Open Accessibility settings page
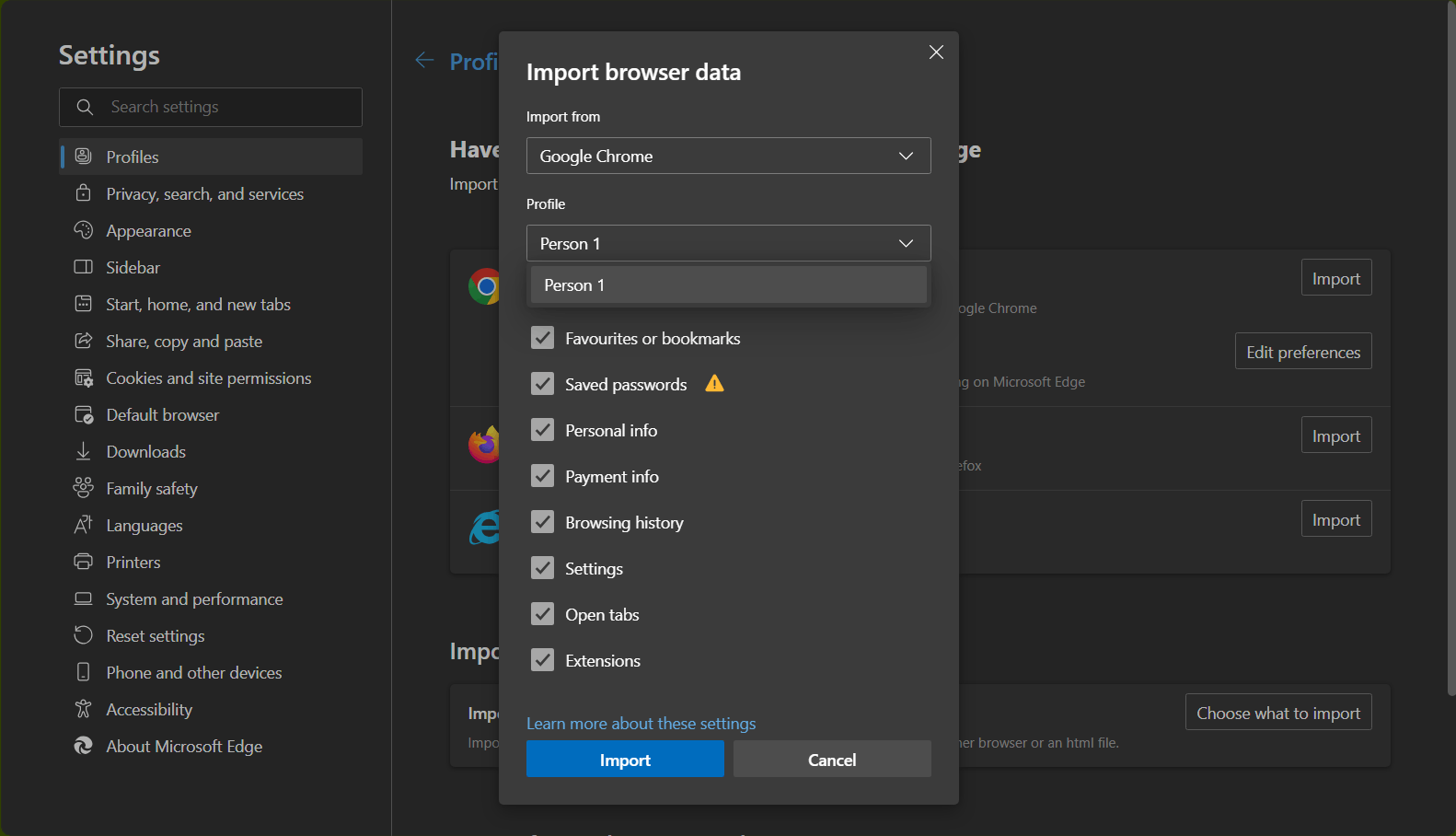Viewport: 1456px width, 836px height. [x=211, y=709]
